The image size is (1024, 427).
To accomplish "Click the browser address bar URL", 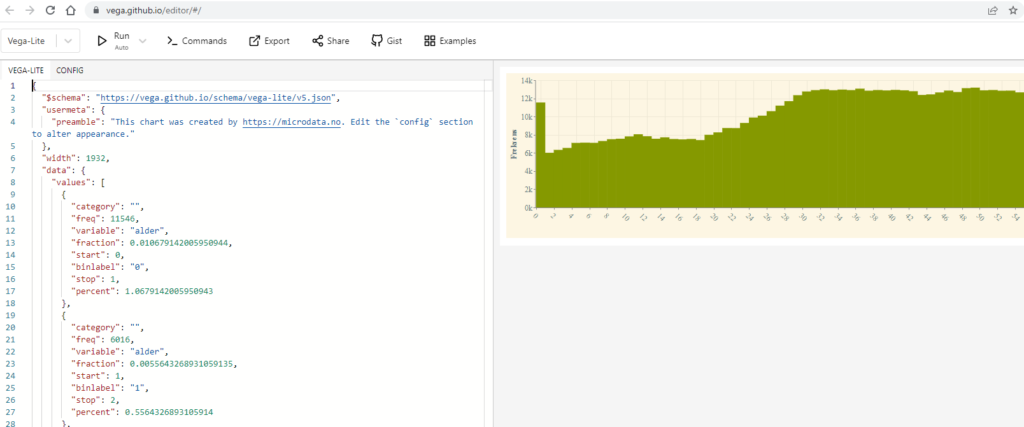I will 160,9.
